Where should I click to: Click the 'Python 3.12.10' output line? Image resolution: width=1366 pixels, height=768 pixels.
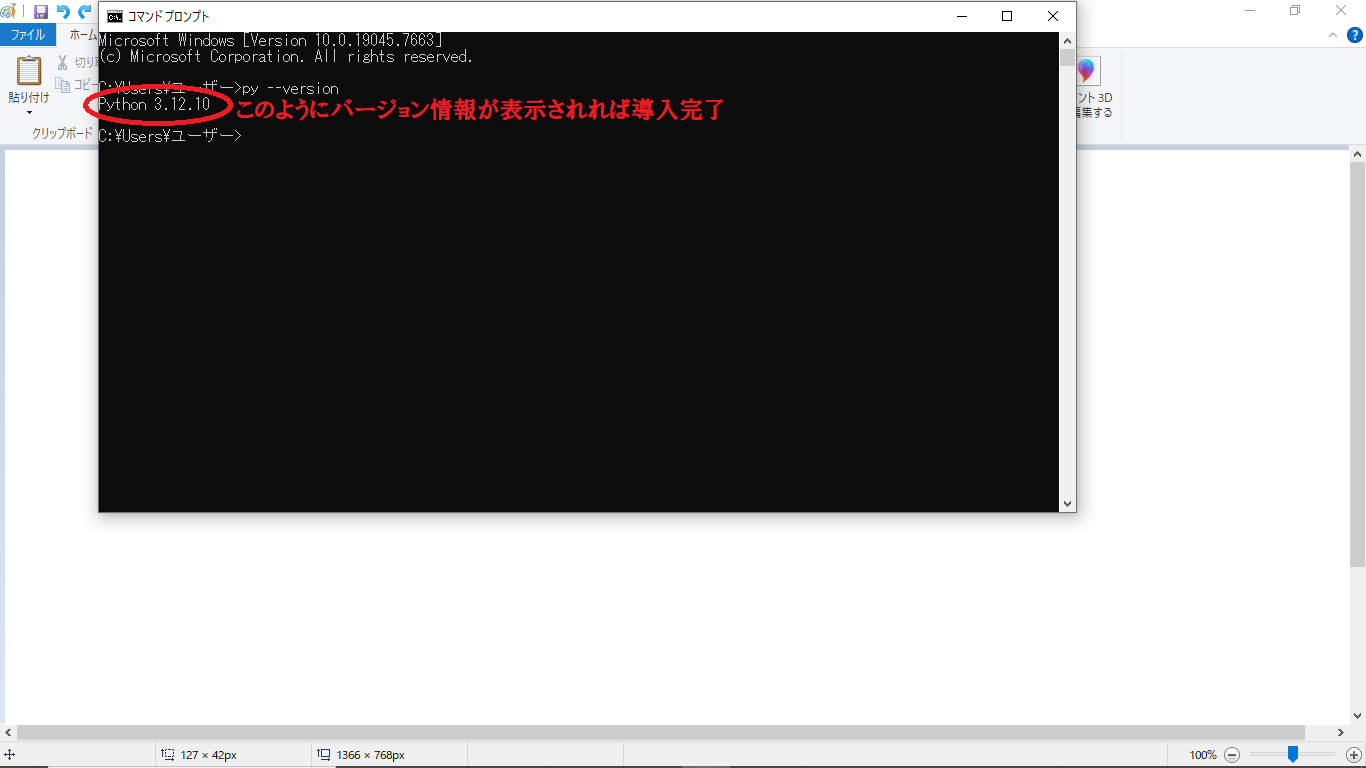[x=155, y=104]
